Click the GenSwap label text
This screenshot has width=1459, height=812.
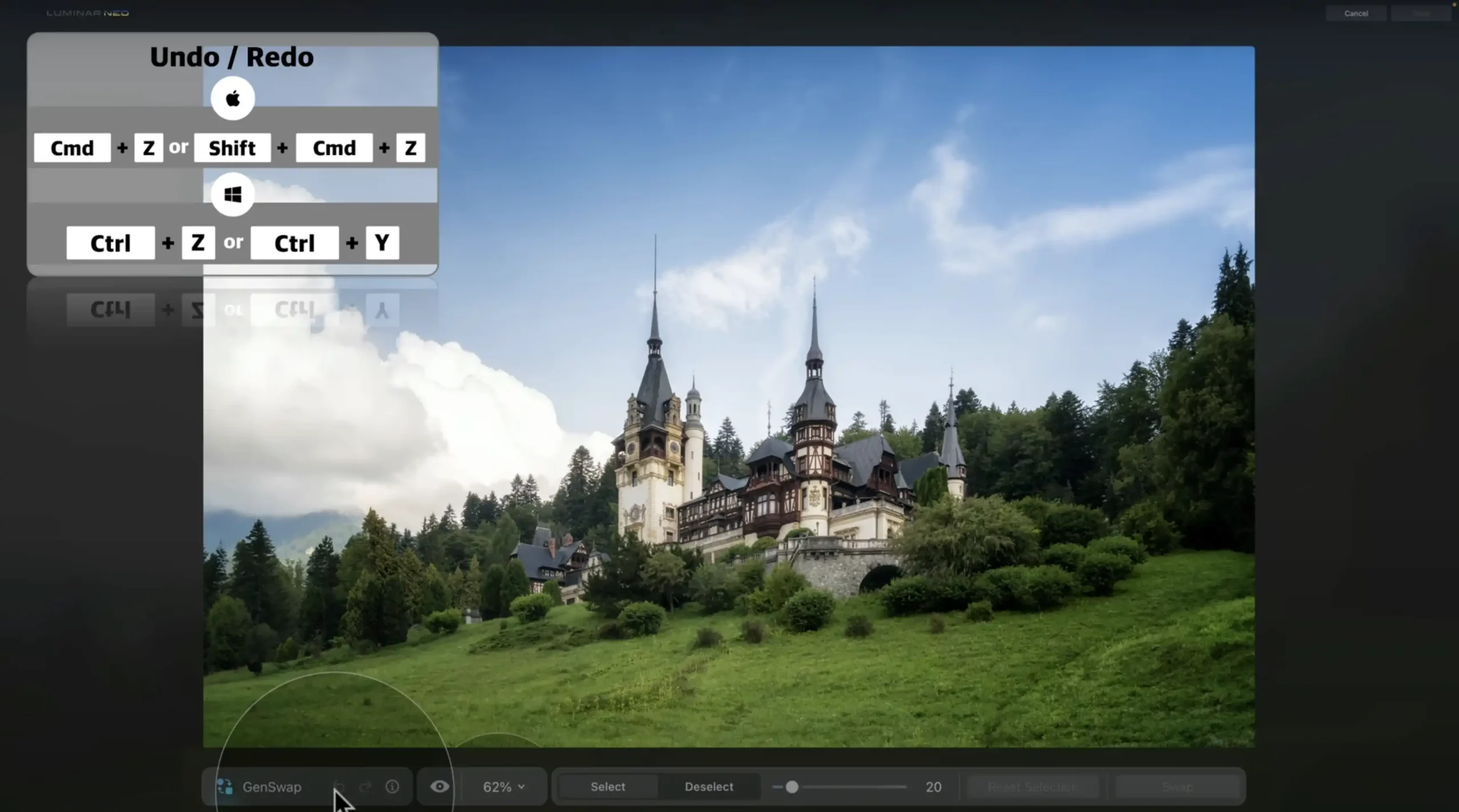coord(272,787)
